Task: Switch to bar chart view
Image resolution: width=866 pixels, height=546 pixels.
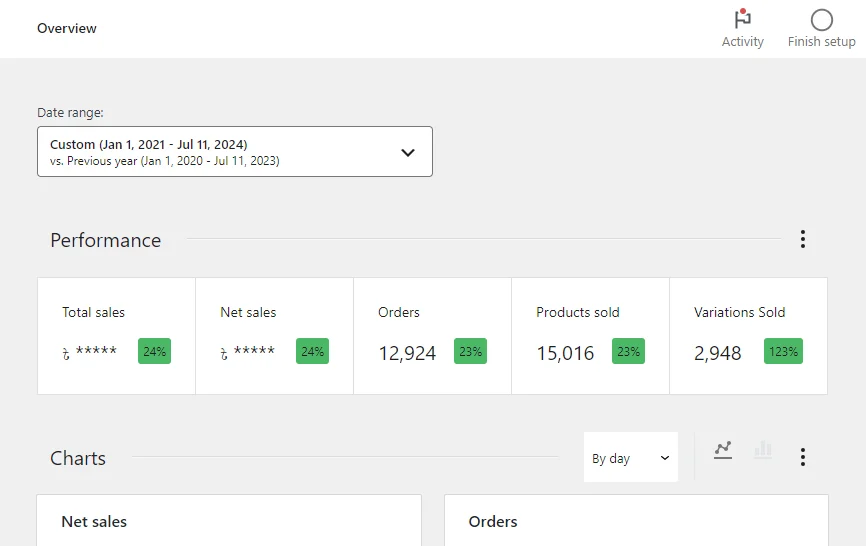Action: [x=763, y=450]
